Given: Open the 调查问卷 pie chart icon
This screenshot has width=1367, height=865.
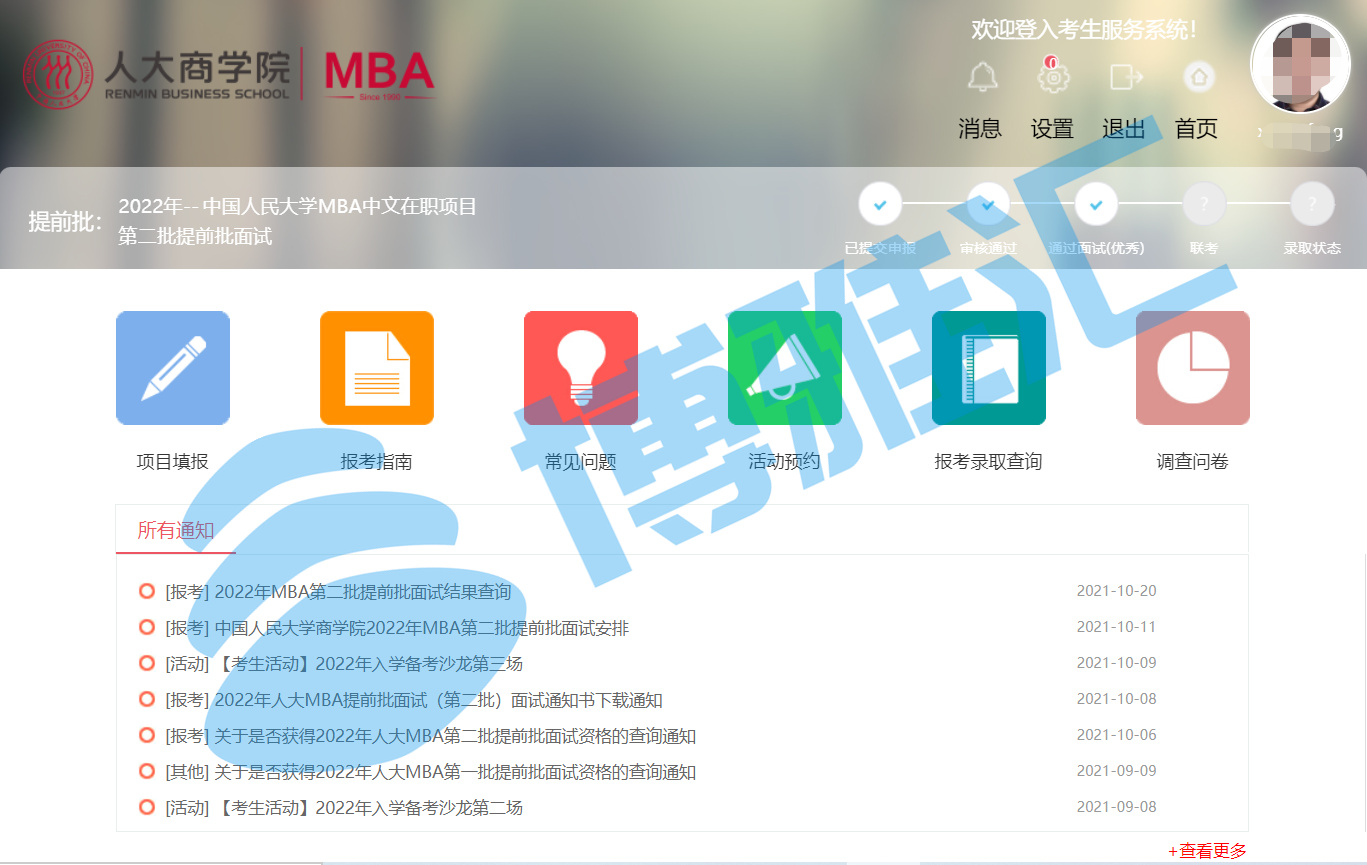Looking at the screenshot, I should click(x=1193, y=368).
